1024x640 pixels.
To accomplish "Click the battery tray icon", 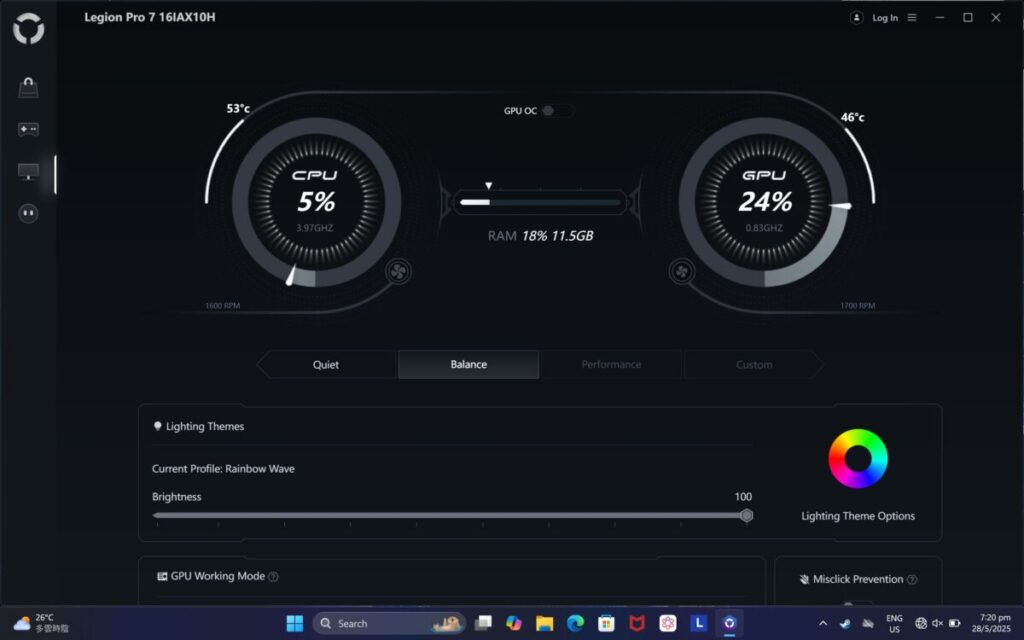I will [x=954, y=624].
